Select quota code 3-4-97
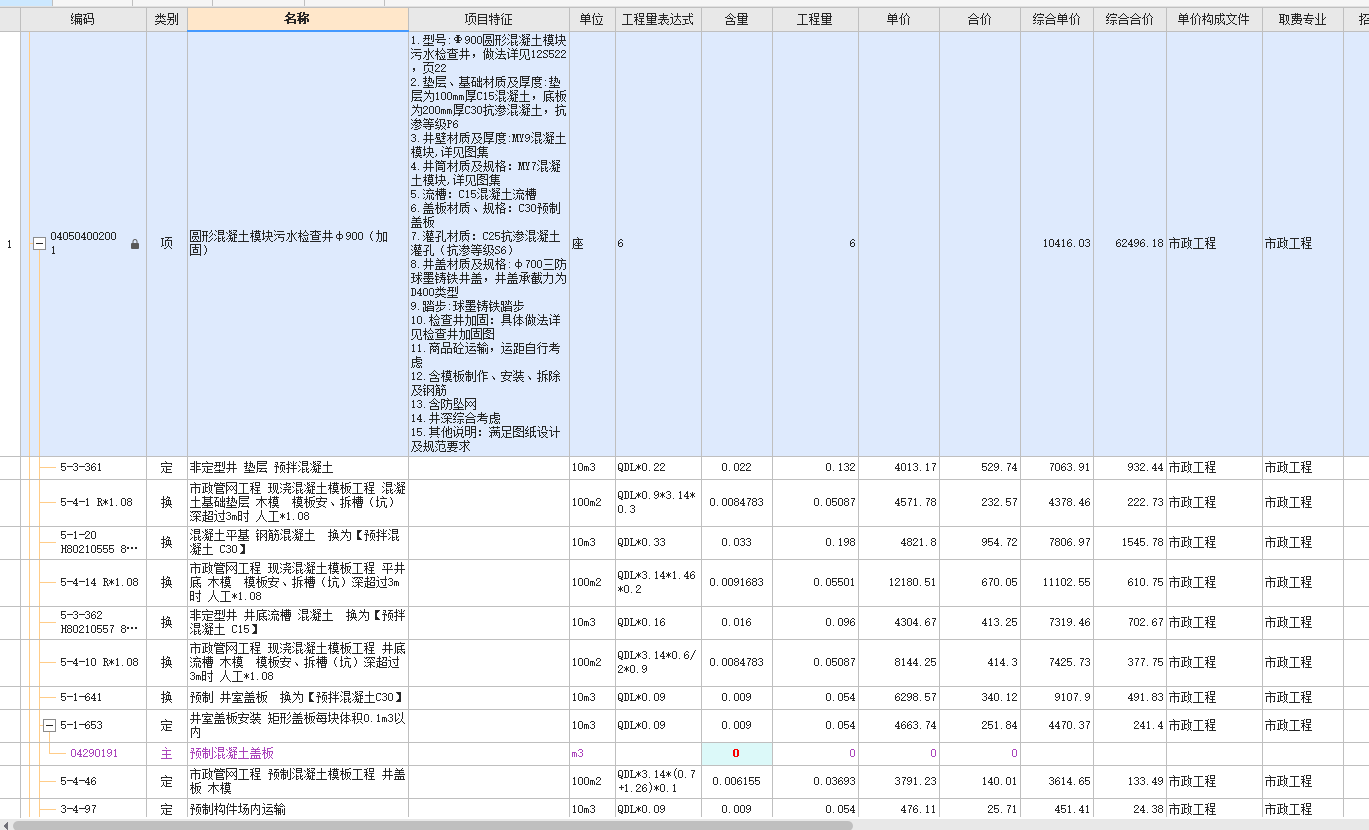The width and height of the screenshot is (1369, 830). point(78,809)
